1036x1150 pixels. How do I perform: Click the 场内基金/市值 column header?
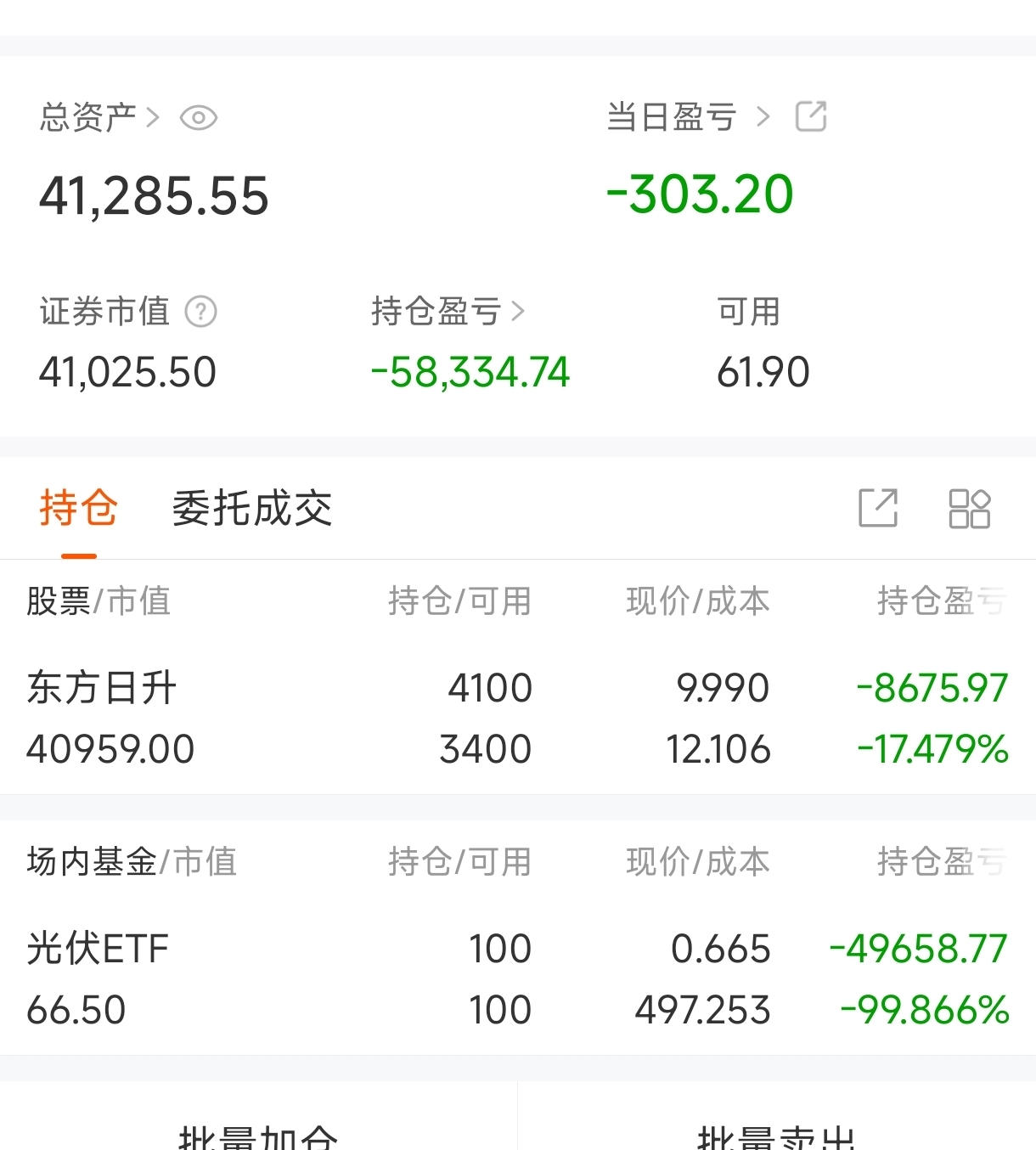[132, 862]
